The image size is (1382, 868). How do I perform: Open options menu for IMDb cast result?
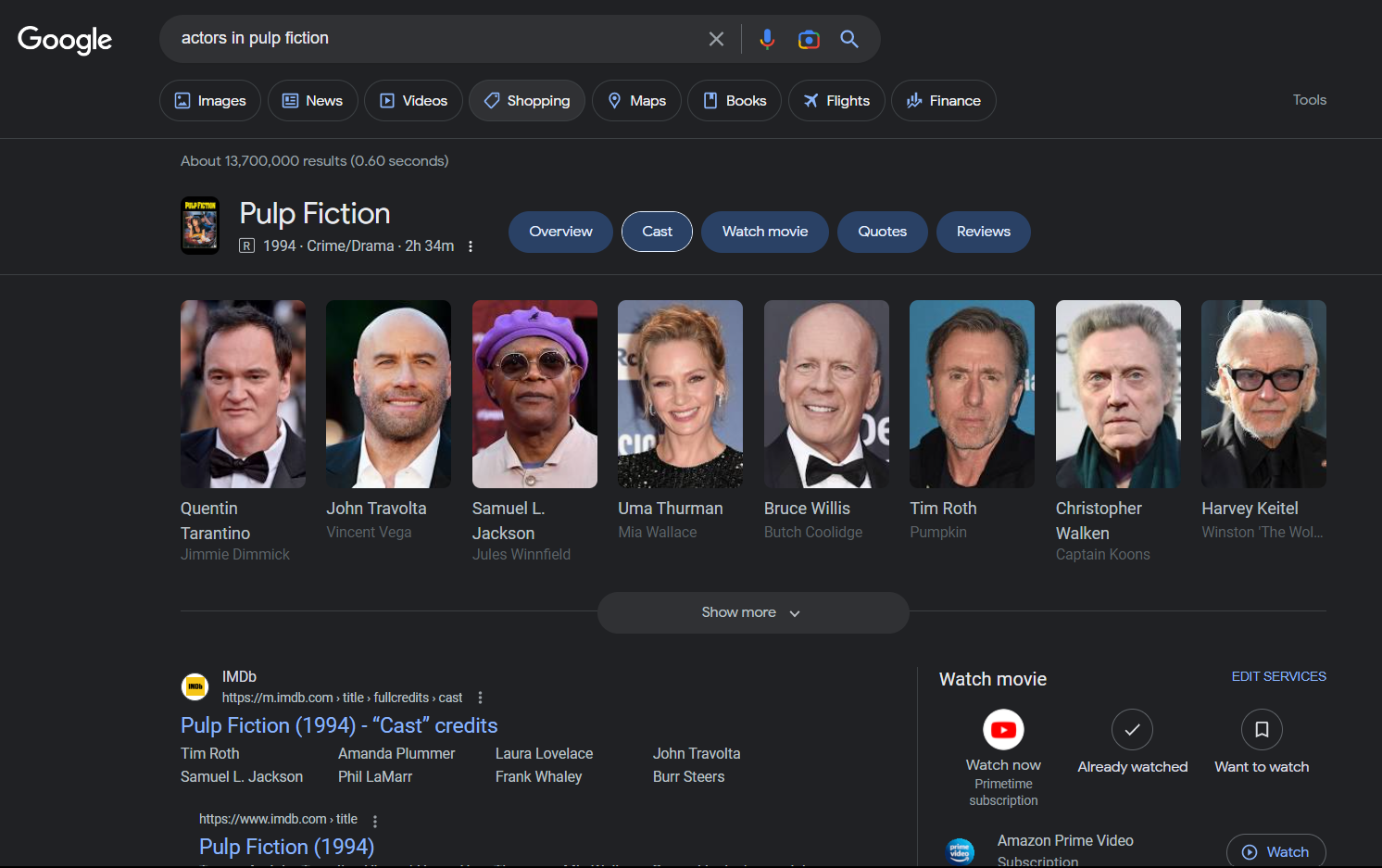(480, 698)
